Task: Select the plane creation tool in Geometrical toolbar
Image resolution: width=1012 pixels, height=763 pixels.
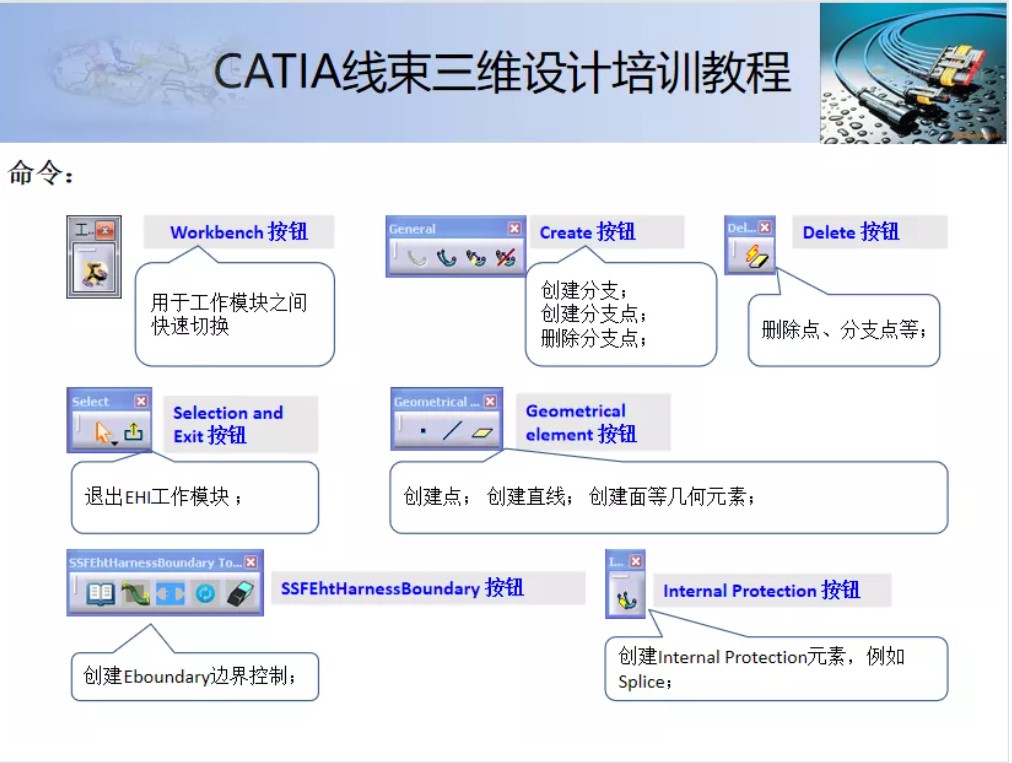Action: pyautogui.click(x=482, y=432)
